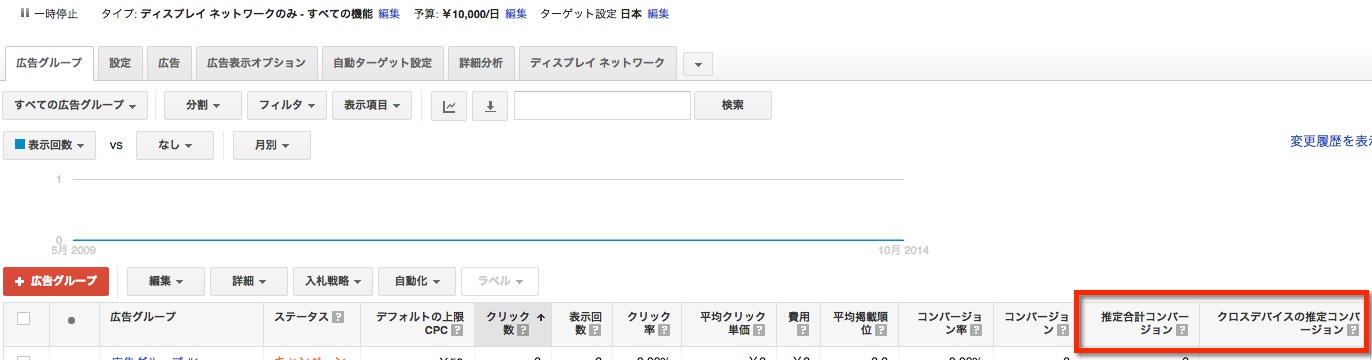Open help icon for 費用 column

click(x=803, y=330)
